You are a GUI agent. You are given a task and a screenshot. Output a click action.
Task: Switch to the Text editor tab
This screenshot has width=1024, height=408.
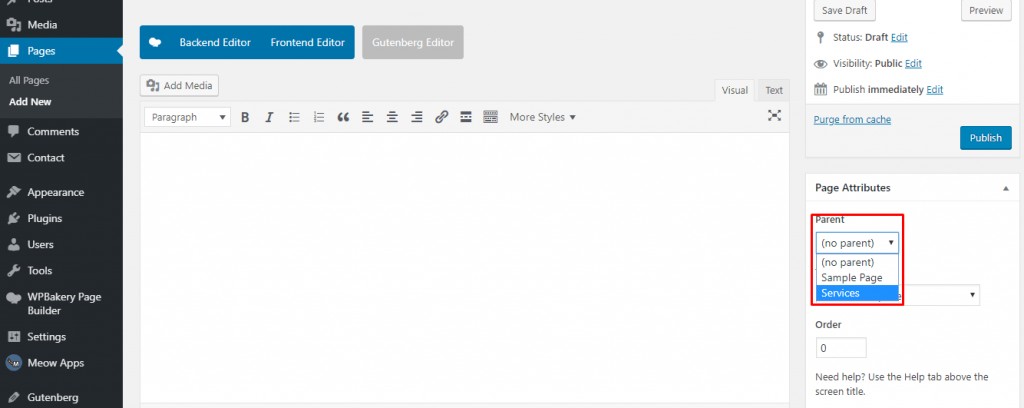(774, 90)
